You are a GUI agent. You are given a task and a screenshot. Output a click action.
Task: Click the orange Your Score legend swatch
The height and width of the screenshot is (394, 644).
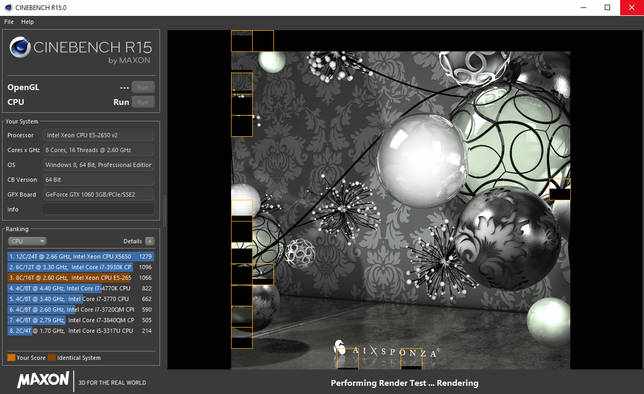click(11, 357)
